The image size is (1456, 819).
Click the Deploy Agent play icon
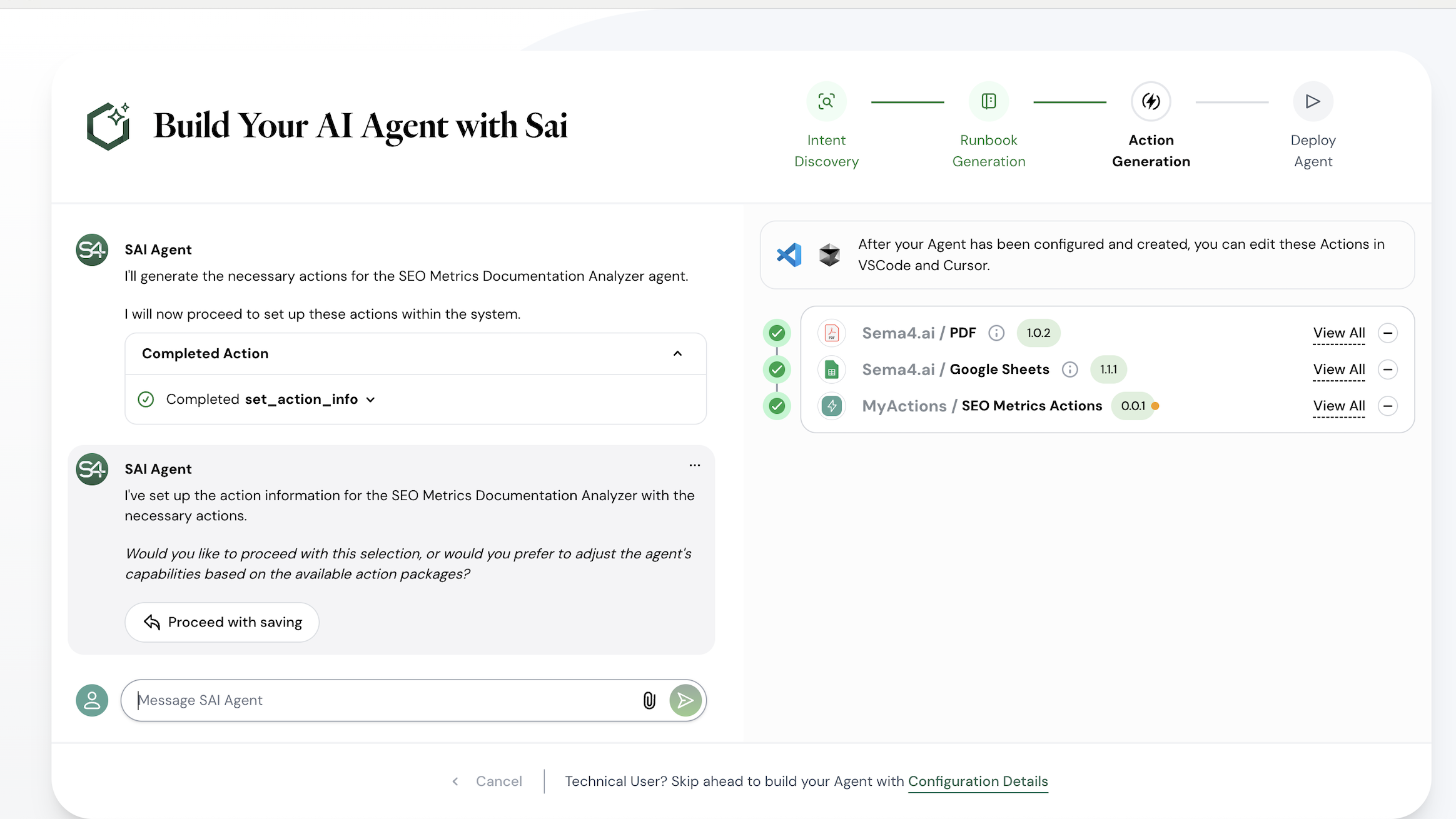1313,101
